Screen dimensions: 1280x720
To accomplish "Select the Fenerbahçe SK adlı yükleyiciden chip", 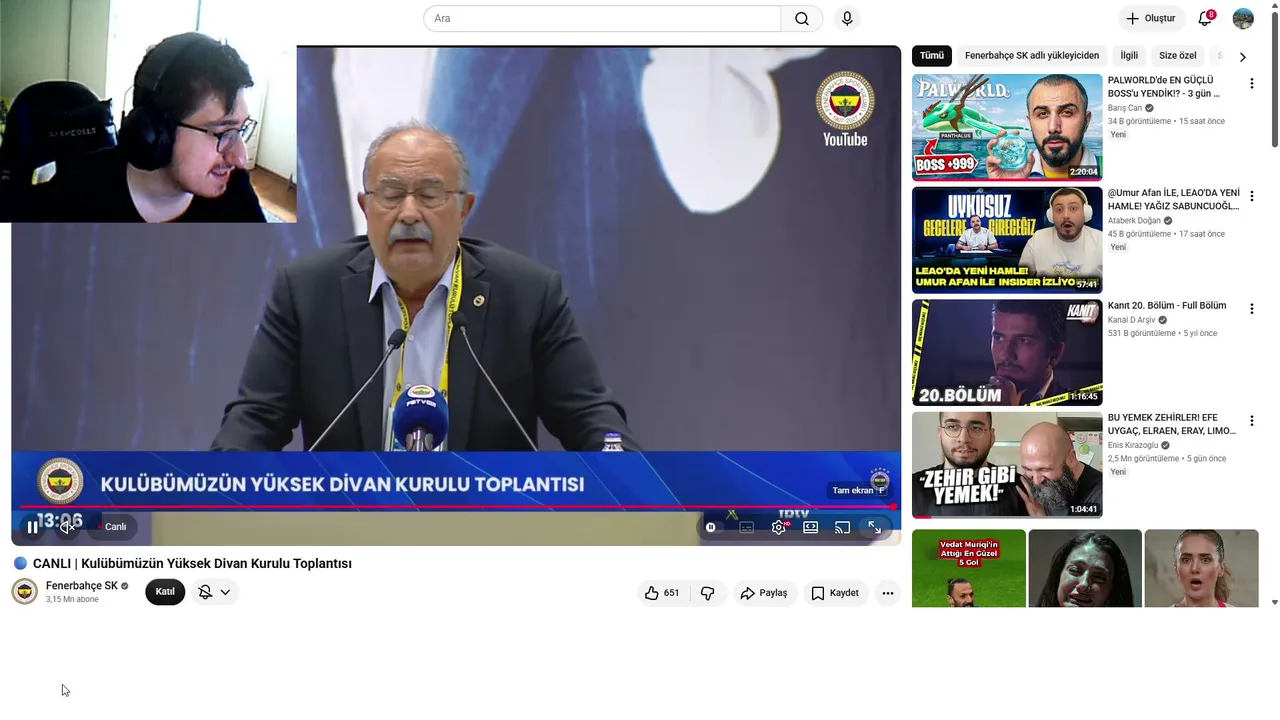I will click(1032, 56).
